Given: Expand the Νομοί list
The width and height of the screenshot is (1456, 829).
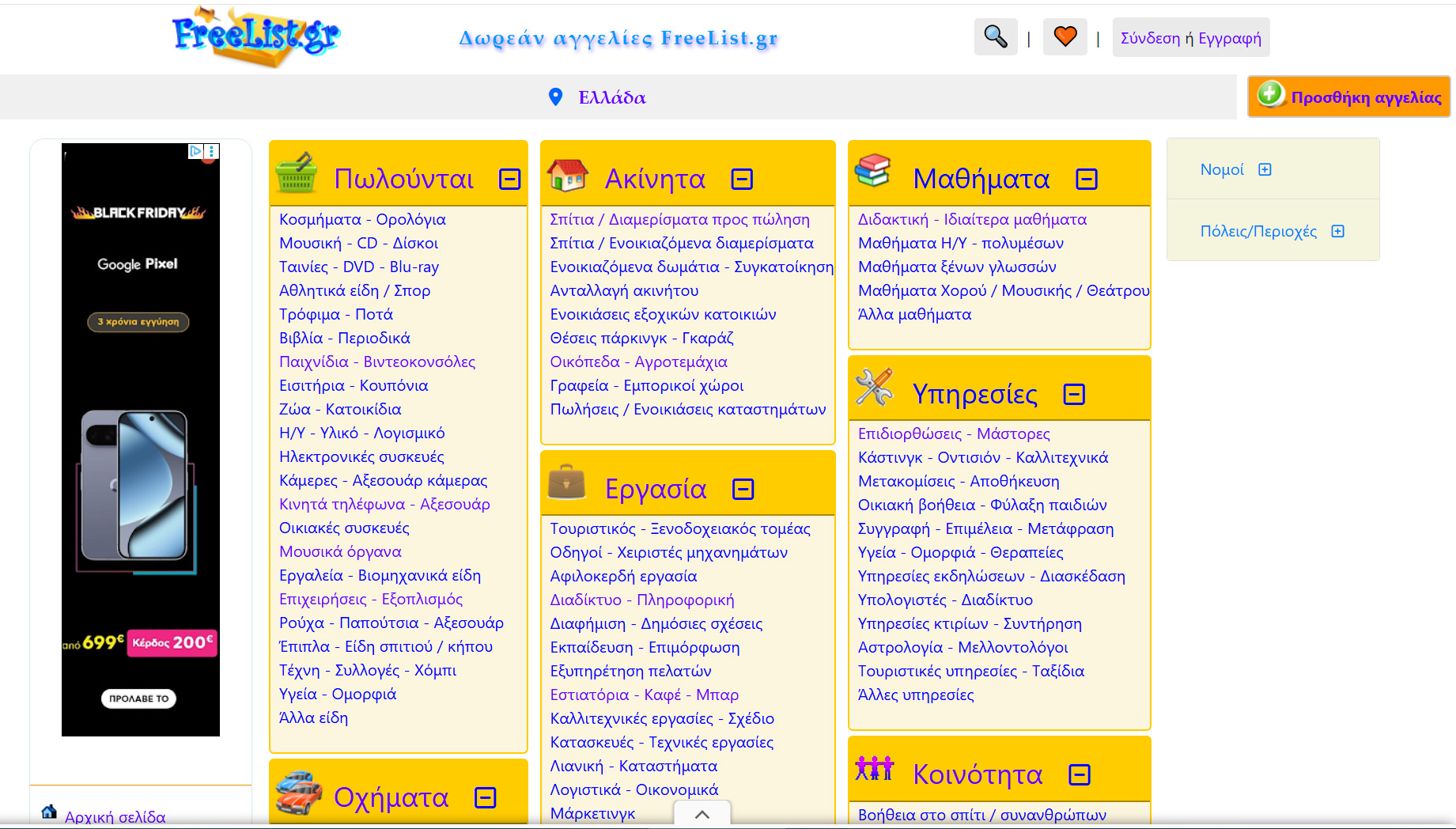Looking at the screenshot, I should [x=1265, y=169].
